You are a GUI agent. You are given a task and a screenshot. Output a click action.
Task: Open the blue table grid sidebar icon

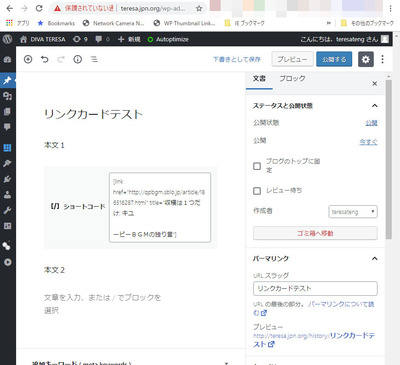[x=7, y=148]
